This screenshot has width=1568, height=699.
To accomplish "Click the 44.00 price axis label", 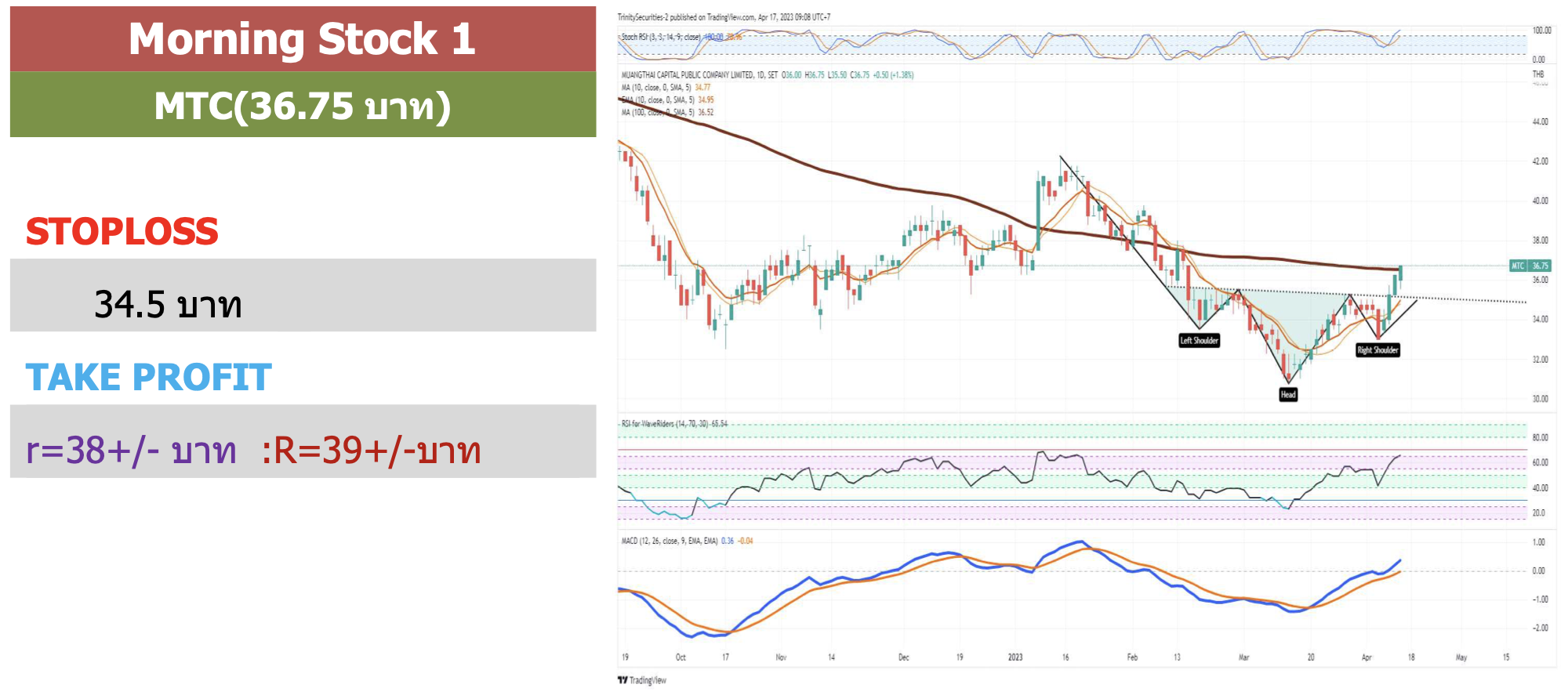I will point(1541,122).
